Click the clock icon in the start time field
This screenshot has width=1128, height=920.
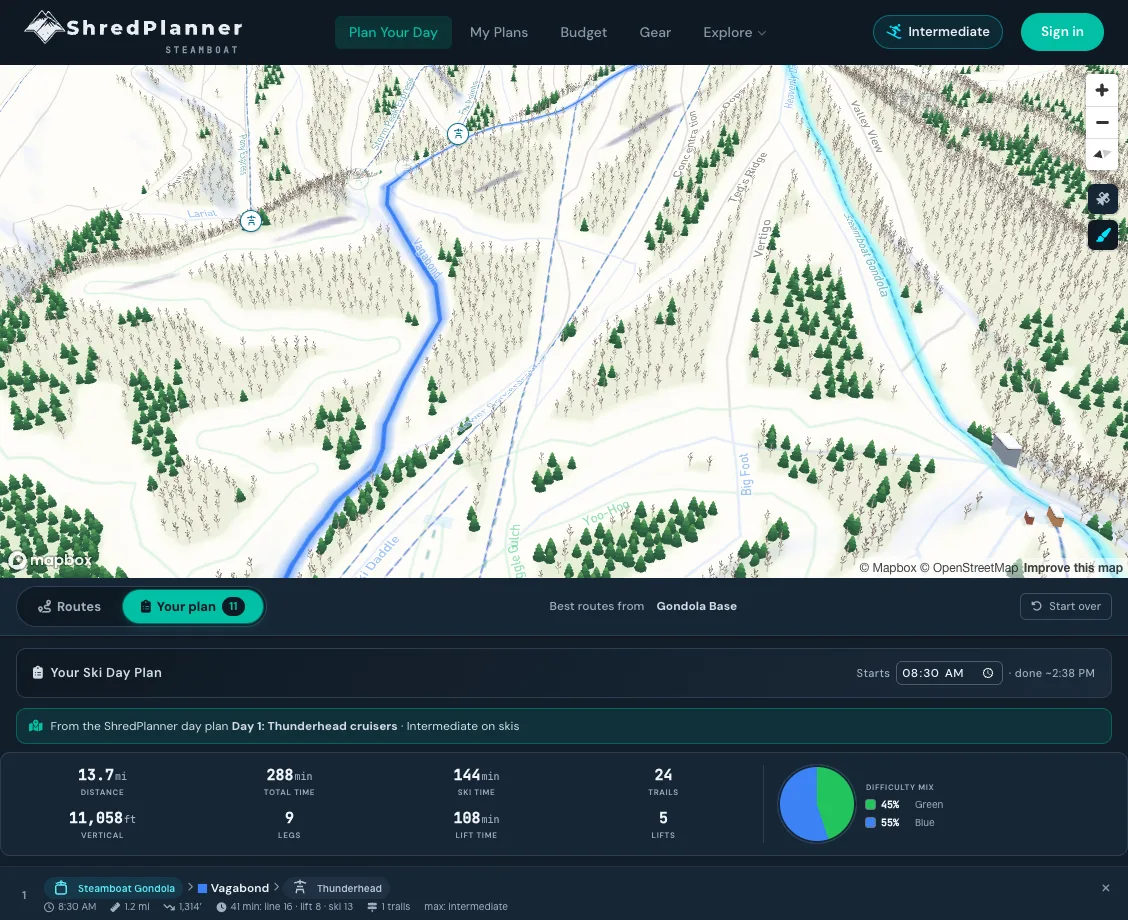click(x=988, y=673)
